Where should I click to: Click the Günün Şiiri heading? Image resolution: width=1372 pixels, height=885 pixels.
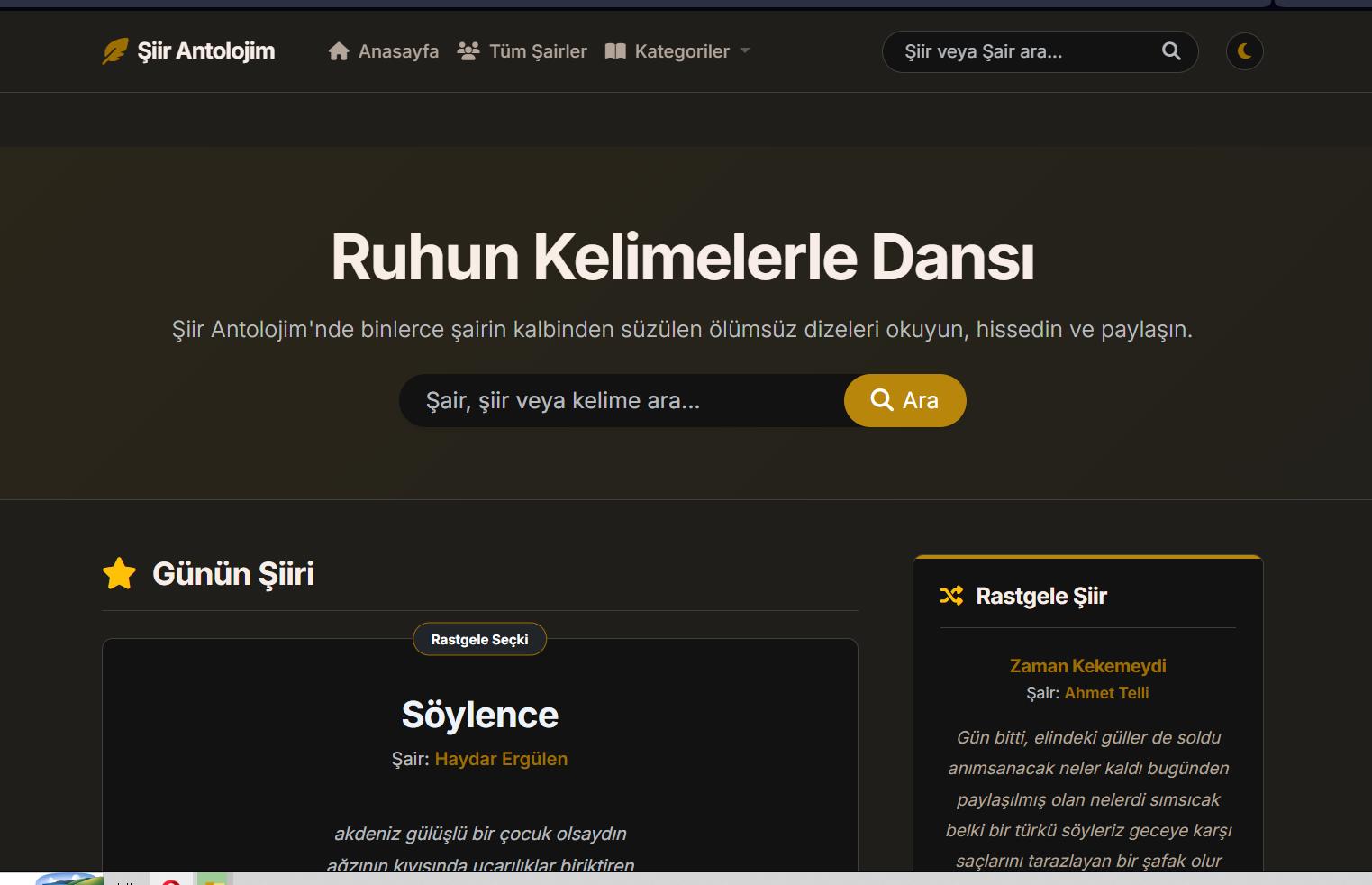pyautogui.click(x=233, y=573)
